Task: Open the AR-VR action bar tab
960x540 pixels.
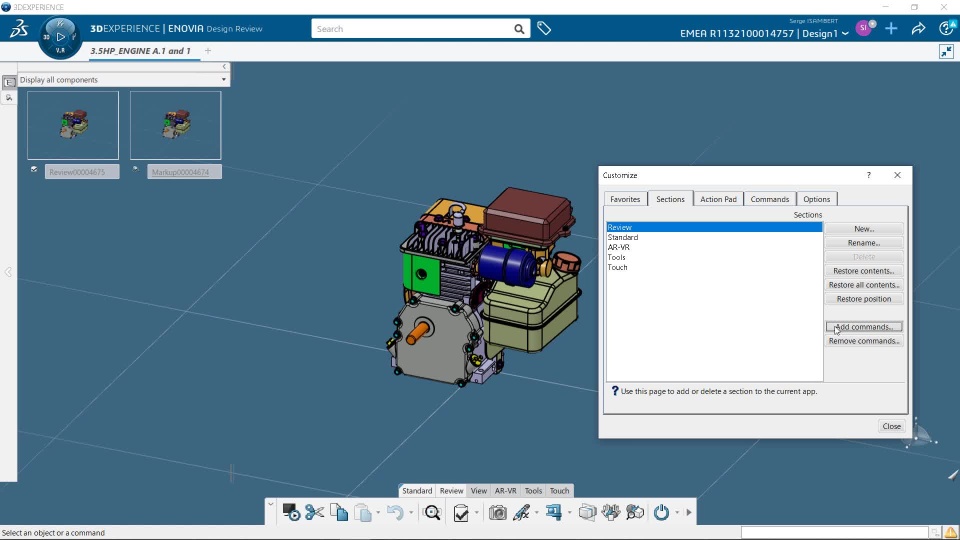Action: (506, 490)
